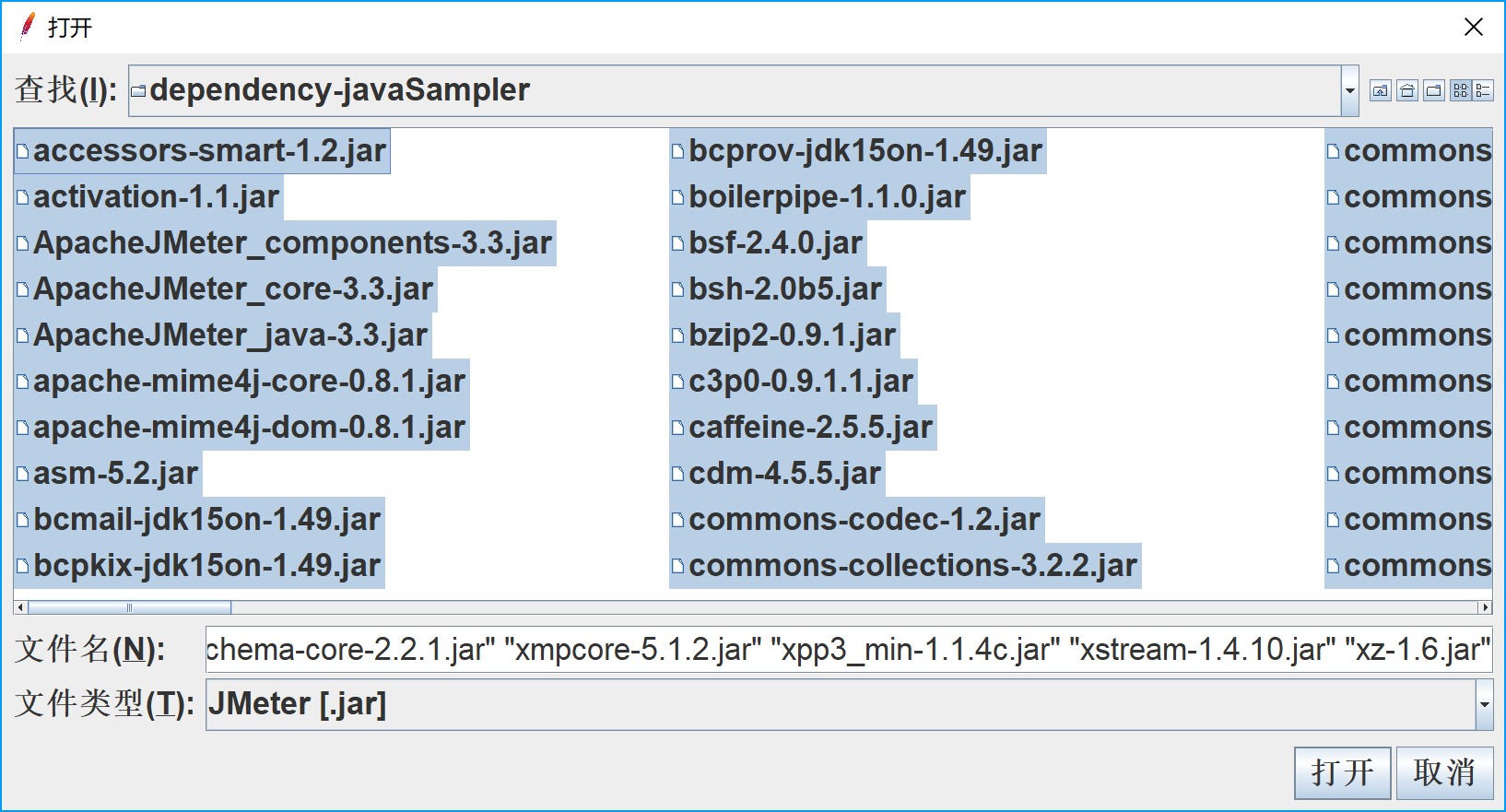
Task: Select boilerpipe-1.1.0.jar
Action: tap(819, 197)
